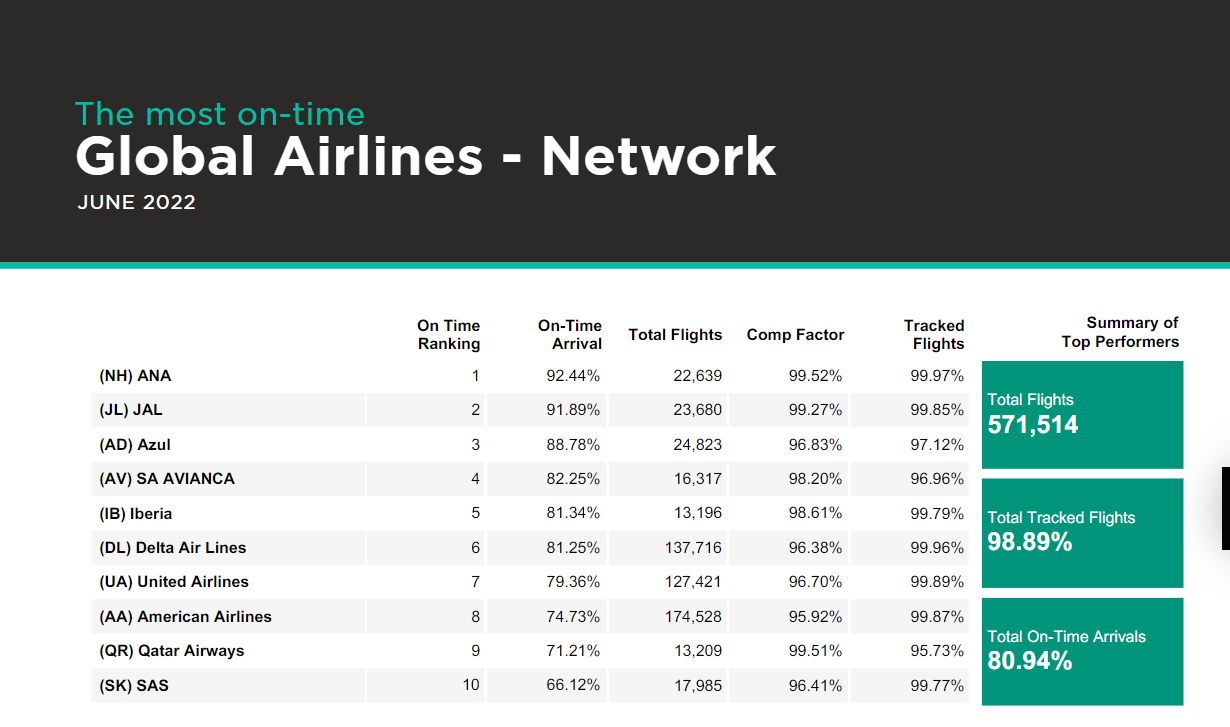Viewport: 1230px width, 727px height.
Task: Select the (JL) JAL airline name
Action: tap(132, 410)
